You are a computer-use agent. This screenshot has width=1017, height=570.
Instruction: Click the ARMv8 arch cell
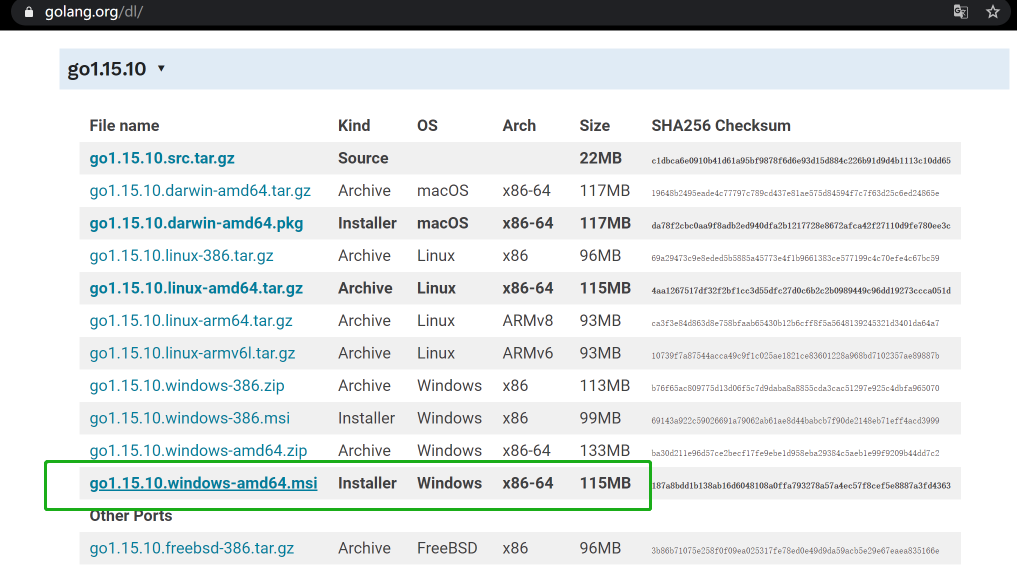point(527,320)
